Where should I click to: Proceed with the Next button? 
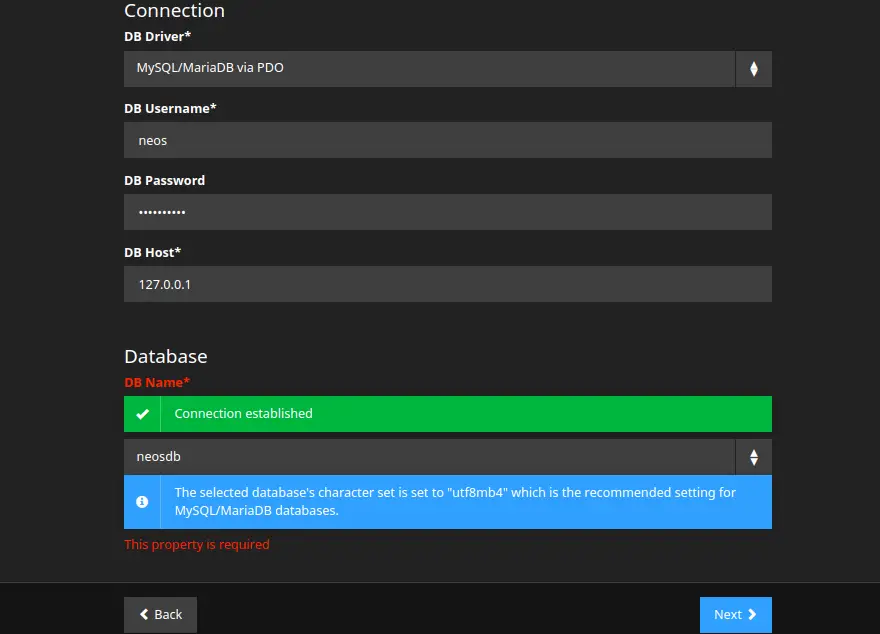click(735, 614)
